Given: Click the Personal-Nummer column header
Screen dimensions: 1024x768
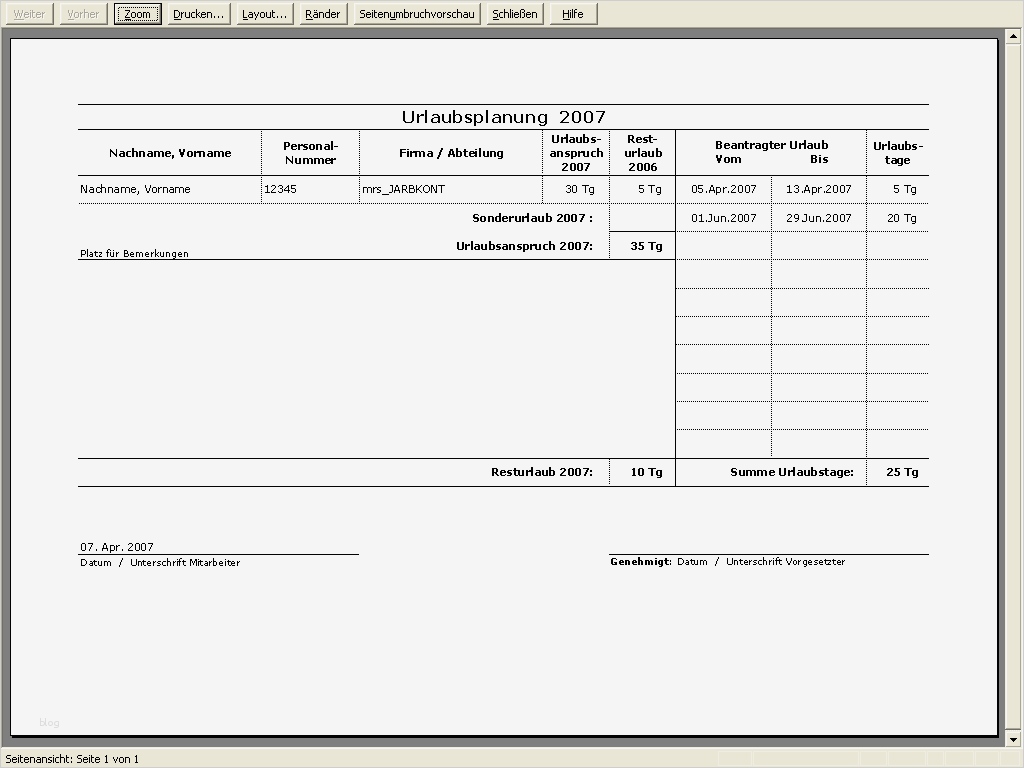Looking at the screenshot, I should click(310, 153).
